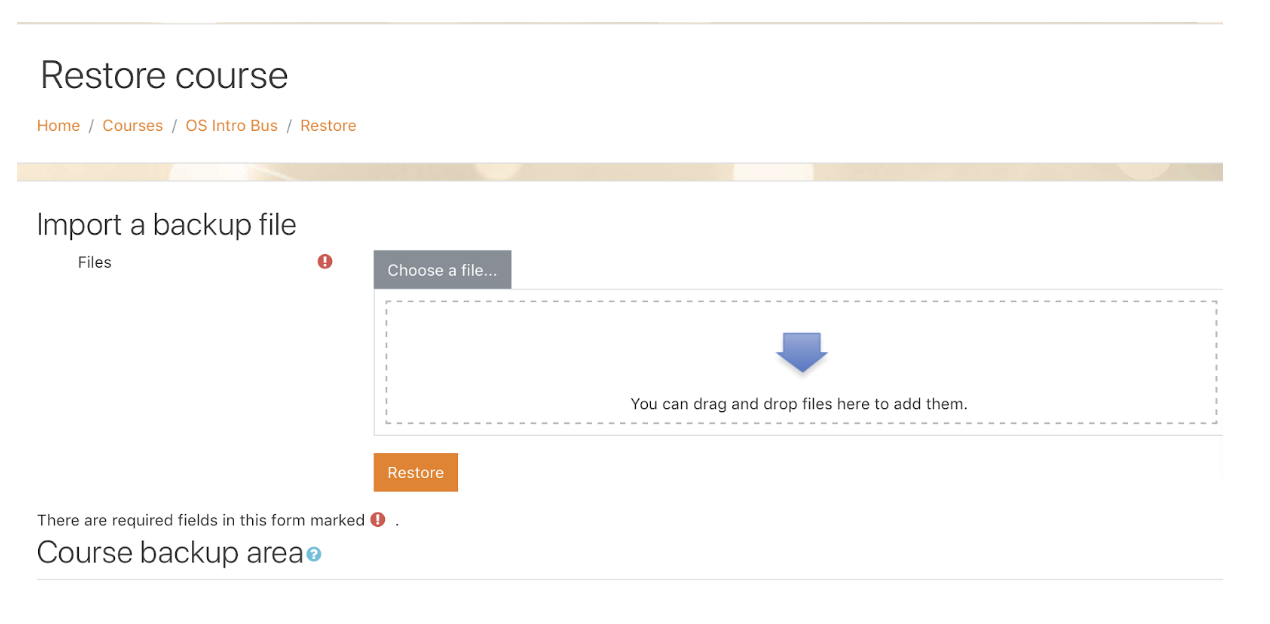Click the orange Restore button

click(x=415, y=472)
